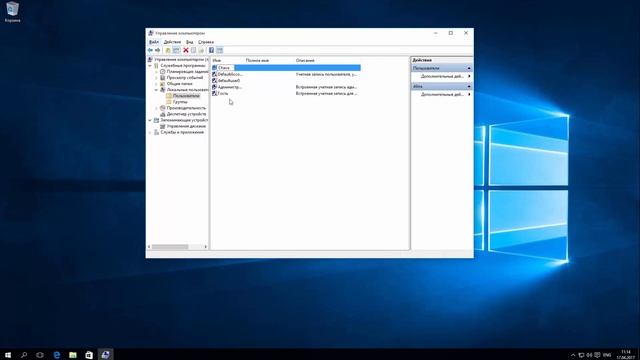Screen dimensions: 640x360
Task: Expand the Планировщик заданий tree node
Action: 156,72
